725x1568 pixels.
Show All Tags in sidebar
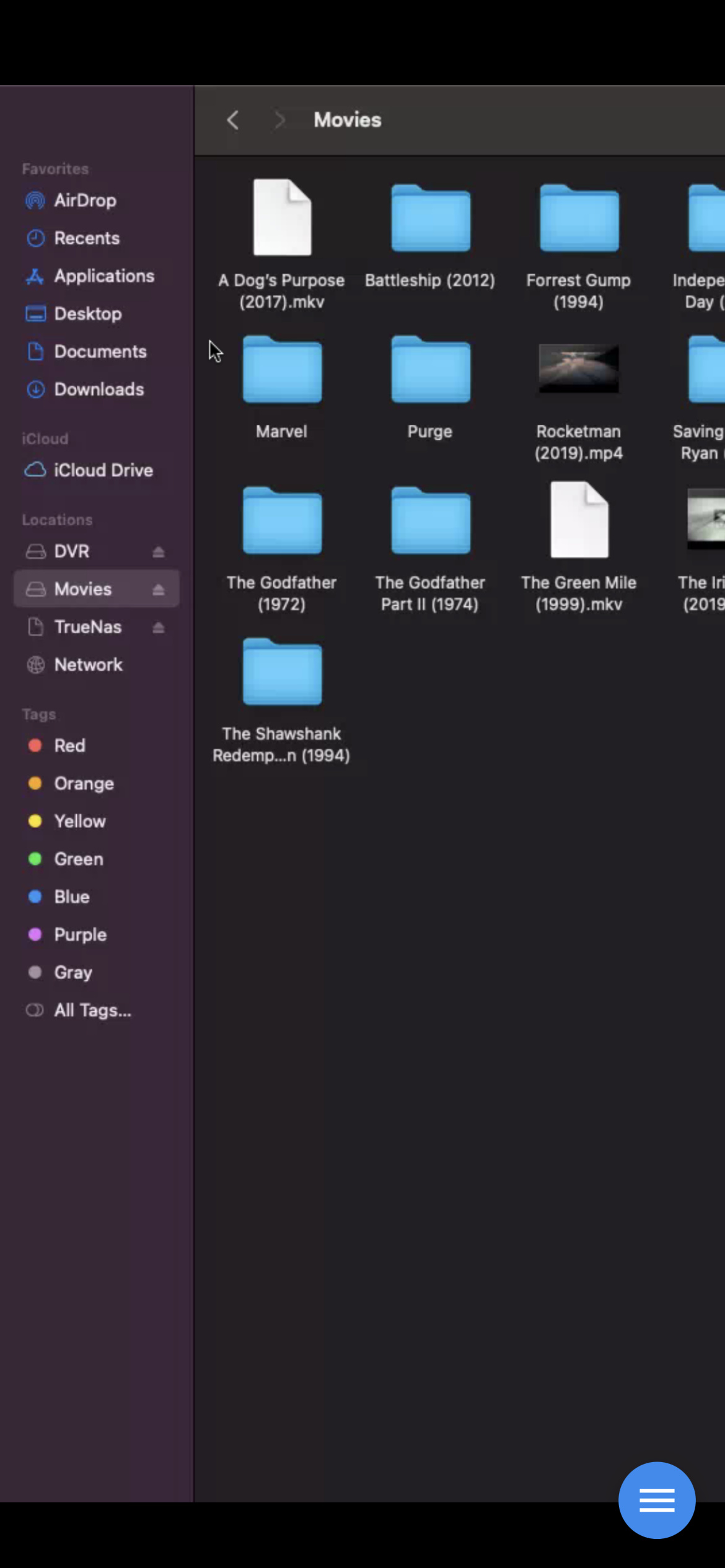coord(92,1011)
